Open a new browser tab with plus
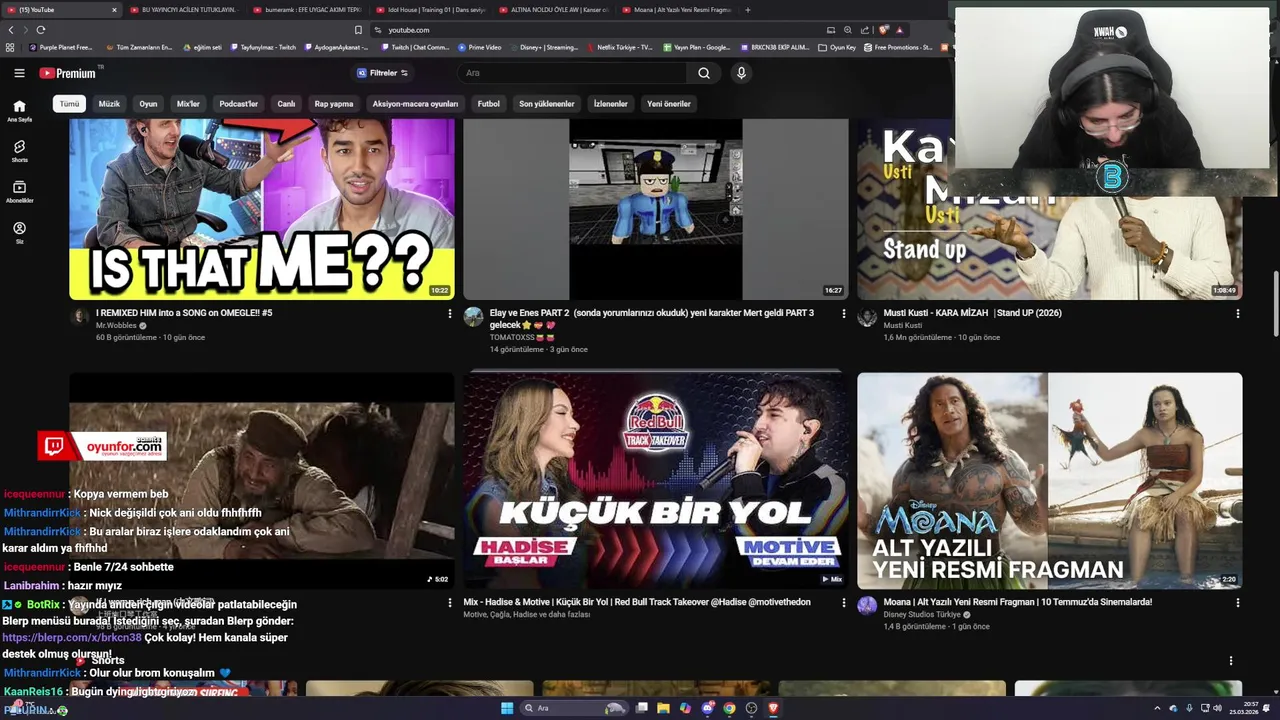1280x720 pixels. (x=748, y=10)
